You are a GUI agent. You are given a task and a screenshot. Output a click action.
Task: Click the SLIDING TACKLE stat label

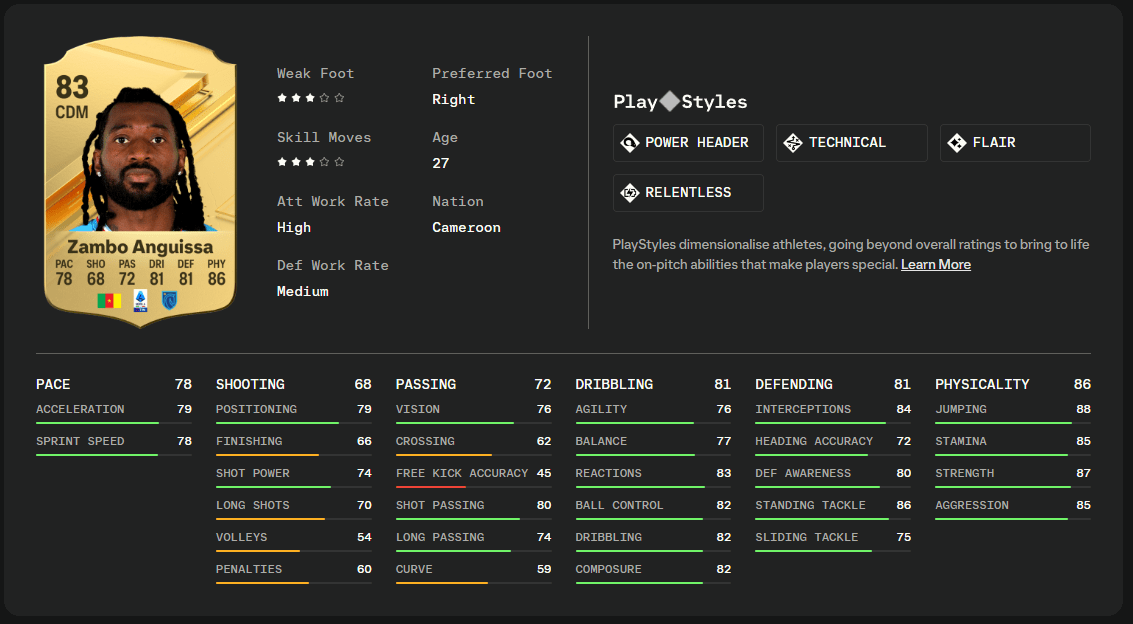807,537
